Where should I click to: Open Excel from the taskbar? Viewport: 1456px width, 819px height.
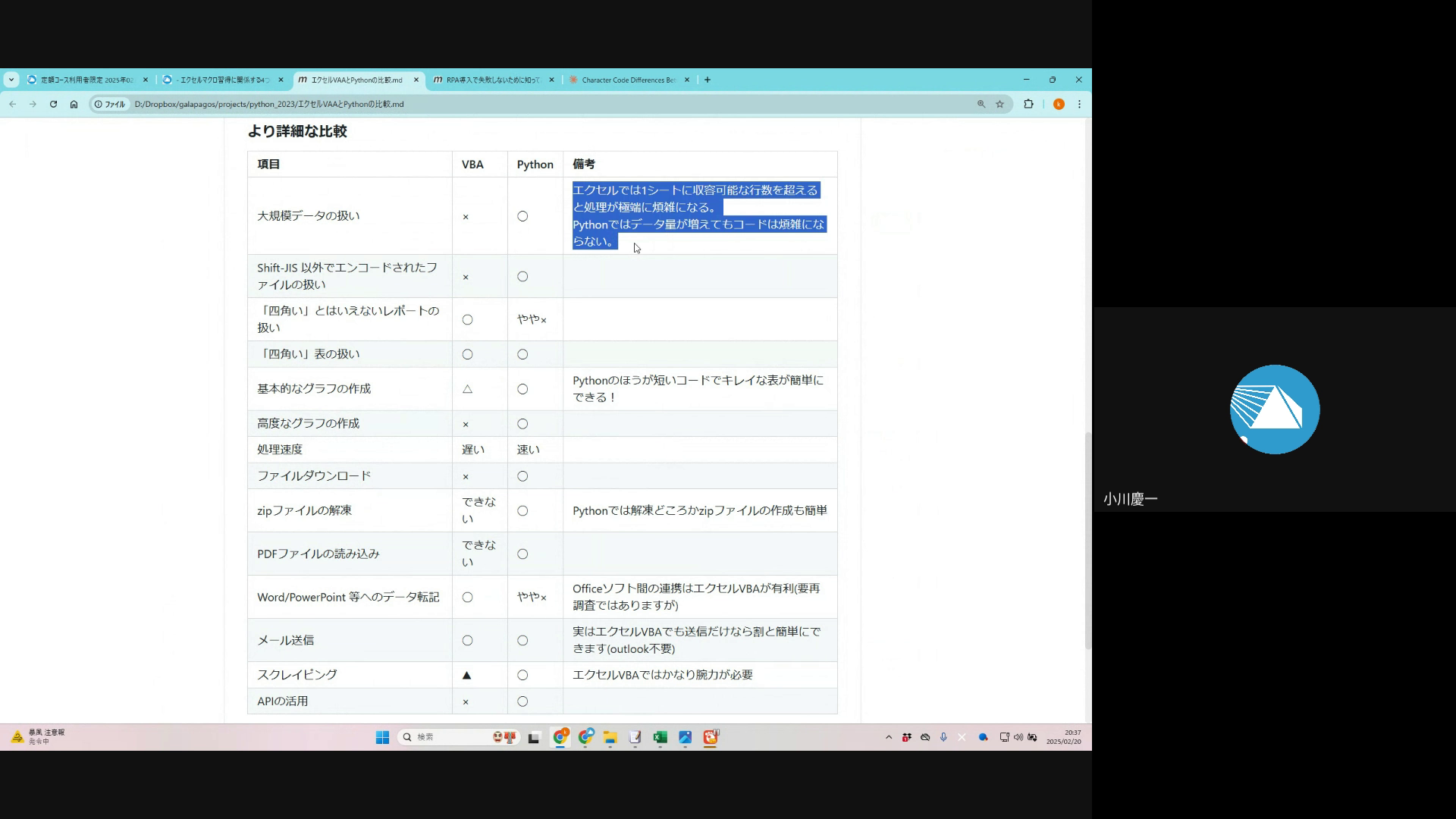point(660,737)
